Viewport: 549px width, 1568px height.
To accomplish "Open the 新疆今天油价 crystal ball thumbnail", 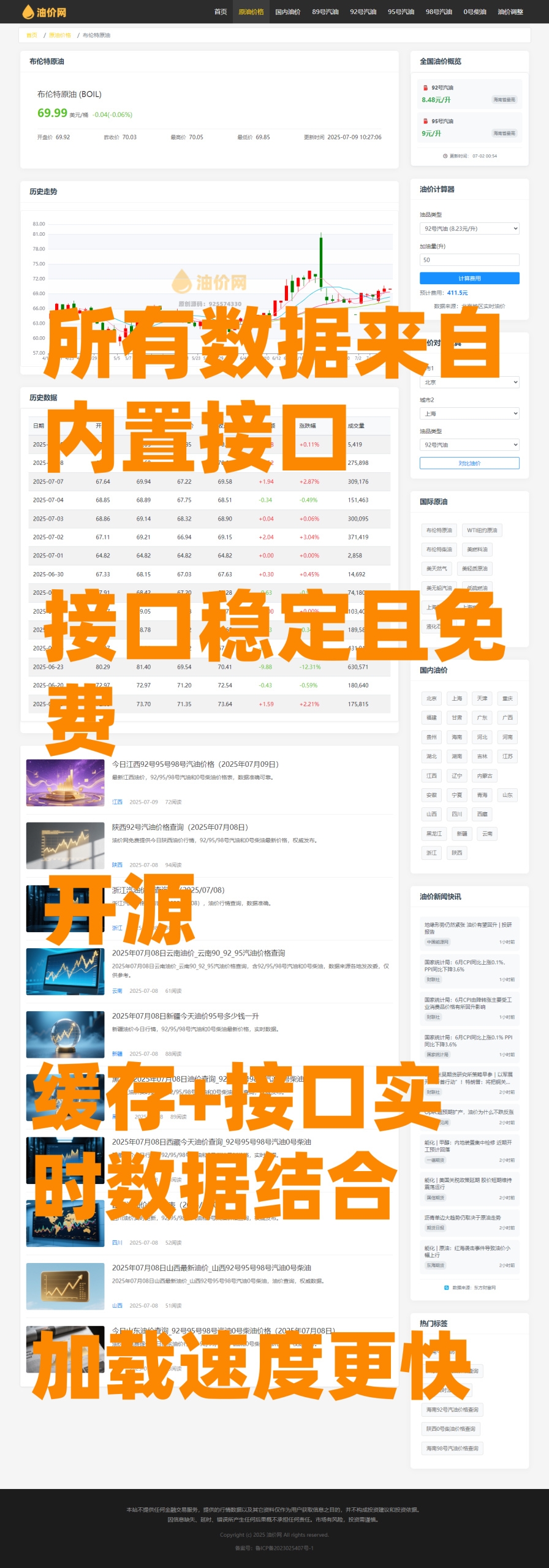I will pyautogui.click(x=66, y=1035).
